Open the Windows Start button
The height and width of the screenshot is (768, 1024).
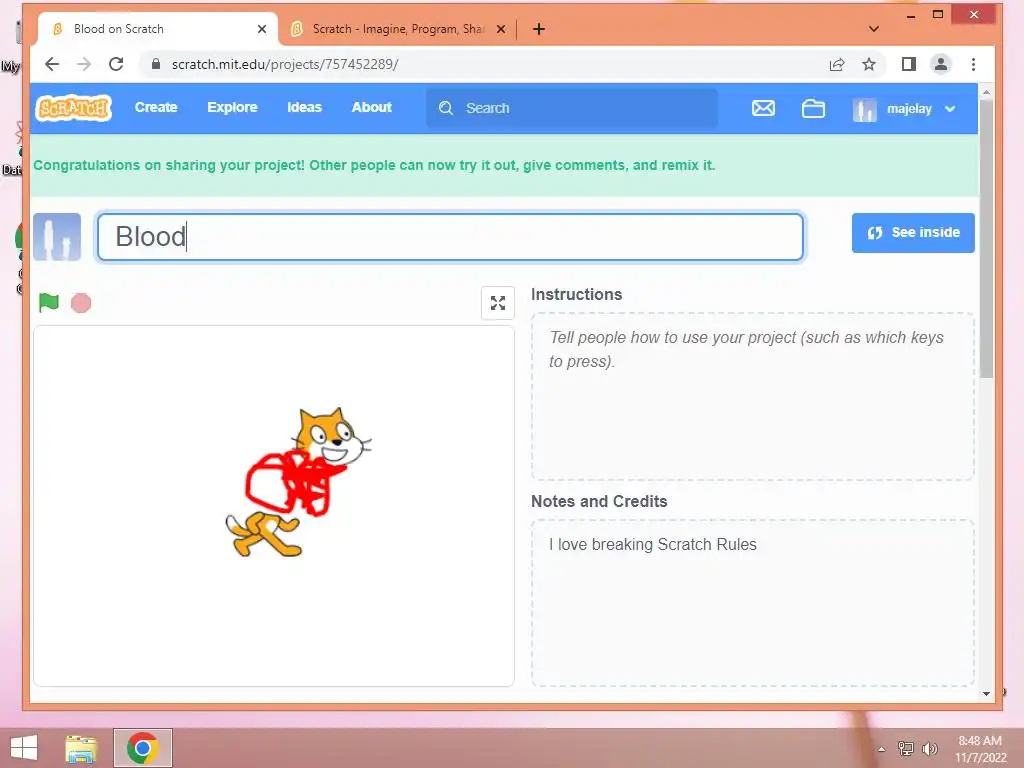coord(24,748)
